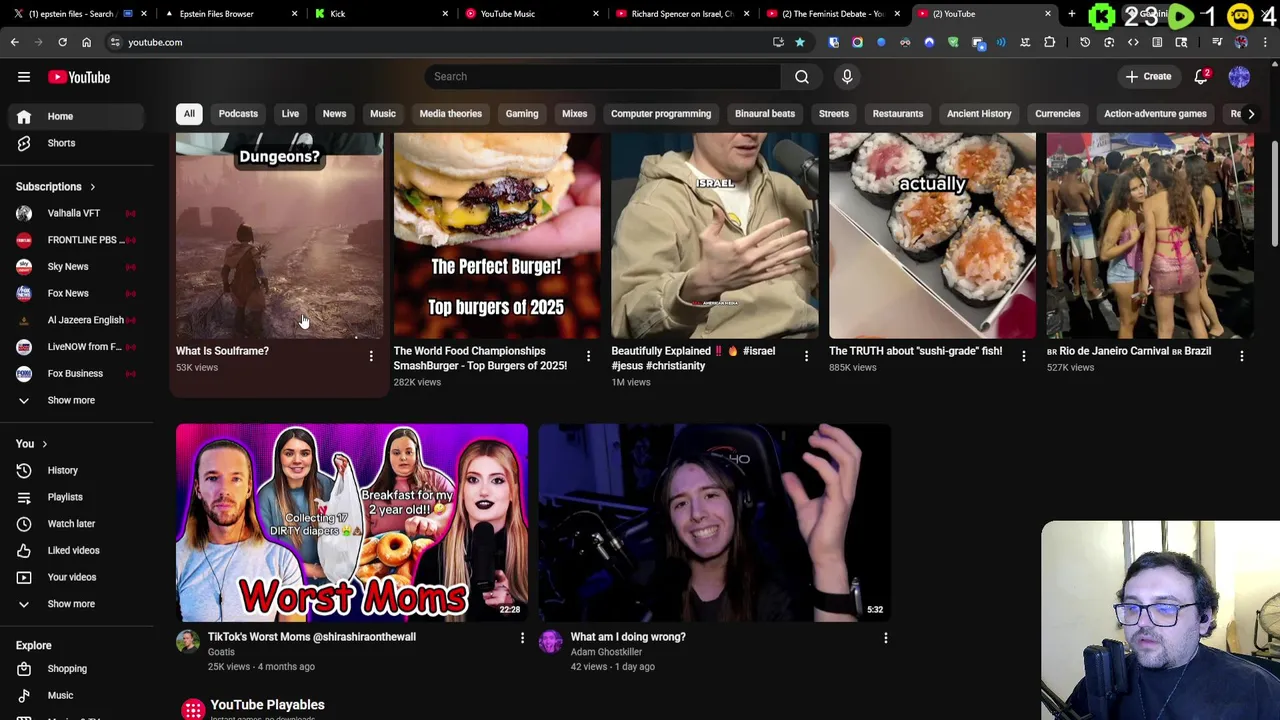Select the Gaming filter chip

522,114
